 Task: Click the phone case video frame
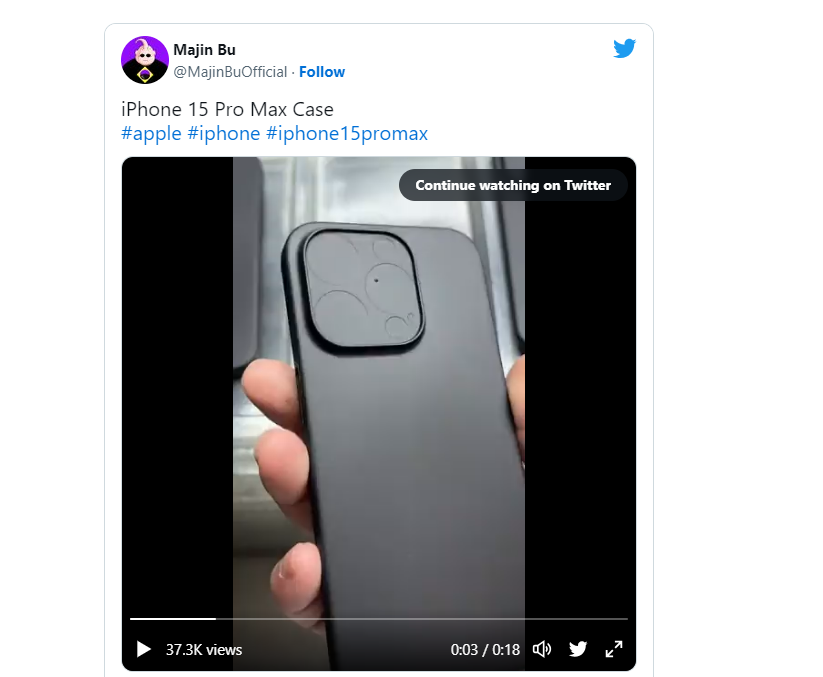[378, 387]
